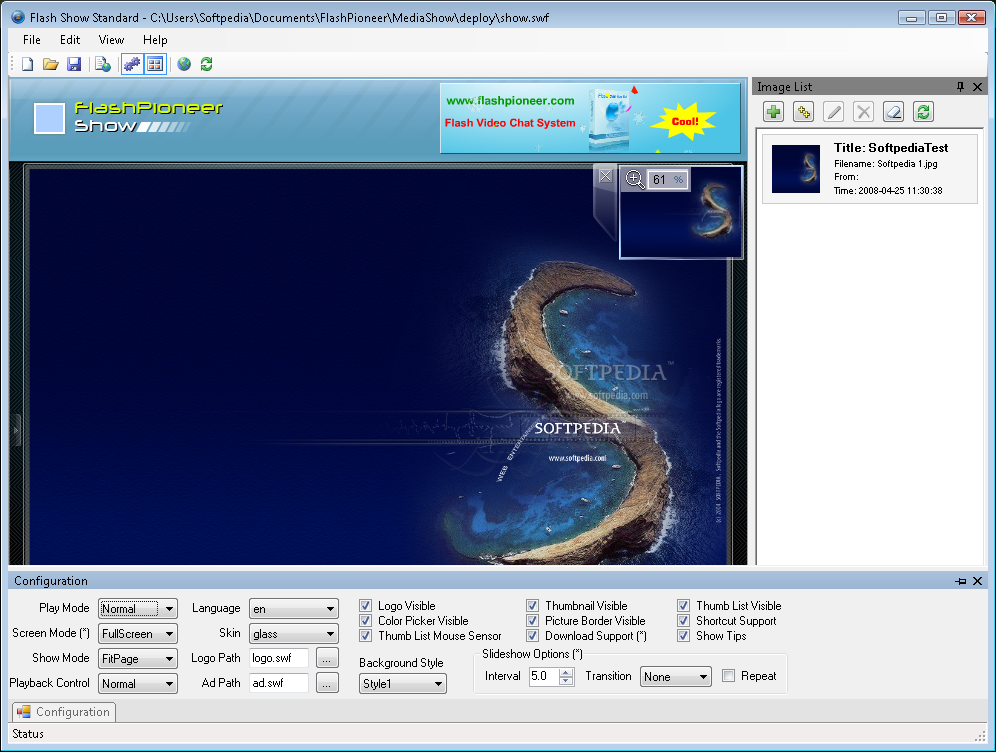
Task: Uncheck Thumbnail Visible
Action: [532, 605]
